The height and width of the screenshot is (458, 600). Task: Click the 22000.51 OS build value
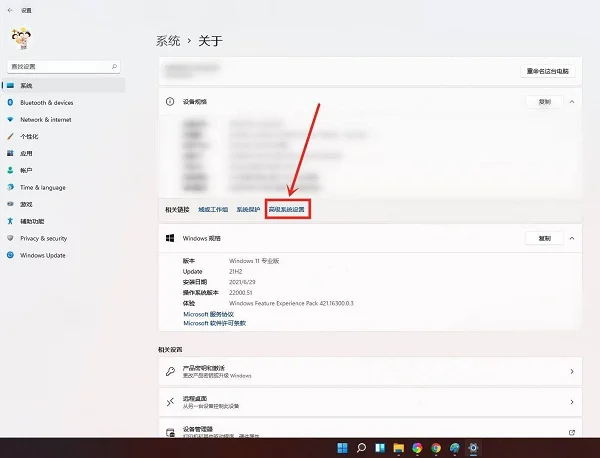(x=240, y=293)
